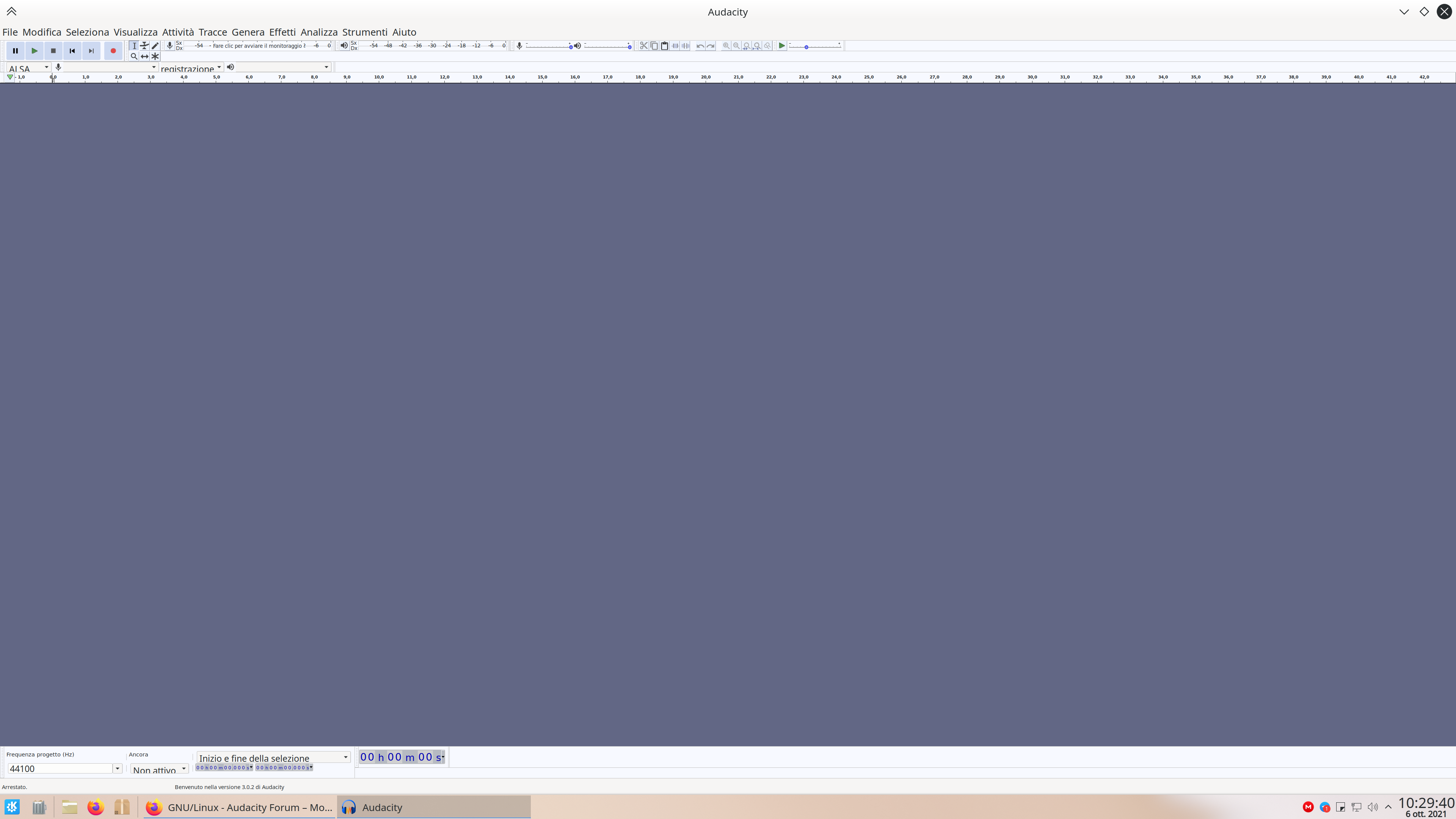Click system tray volume speaker icon
1456x819 pixels.
point(1372,807)
